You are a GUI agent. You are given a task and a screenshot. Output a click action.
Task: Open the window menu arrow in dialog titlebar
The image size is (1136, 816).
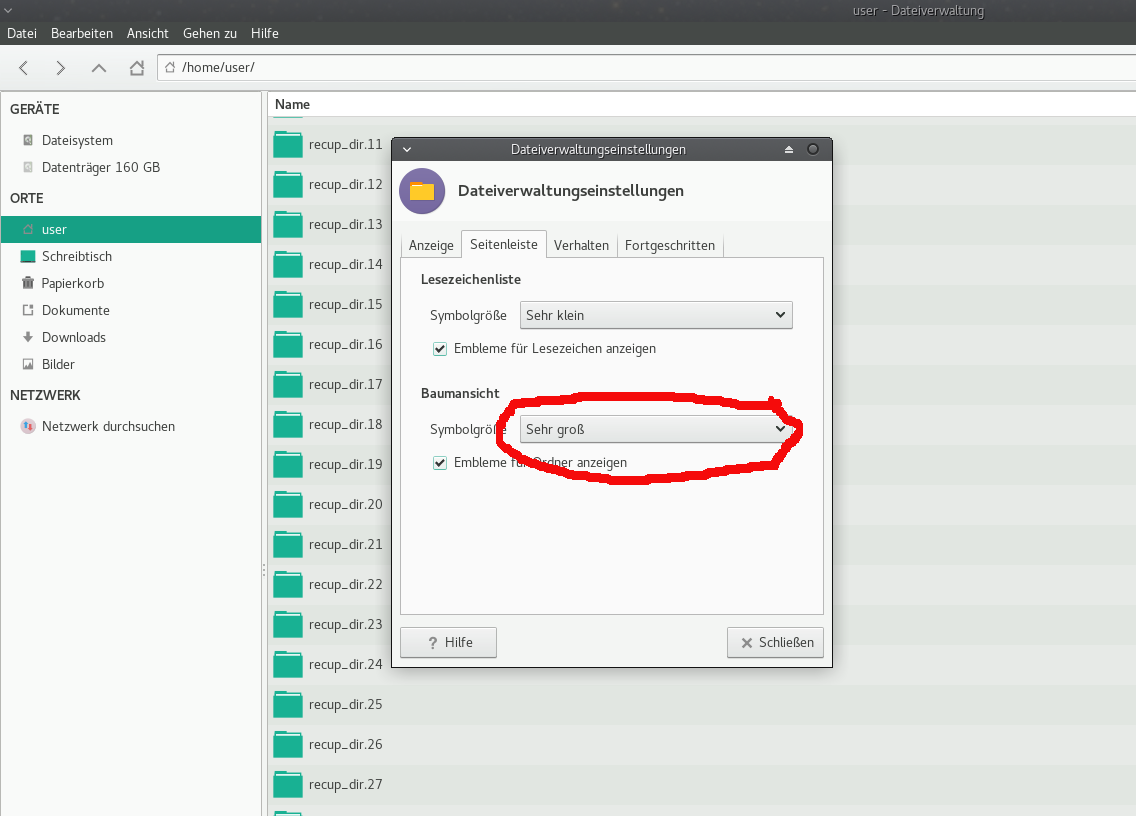click(x=406, y=149)
